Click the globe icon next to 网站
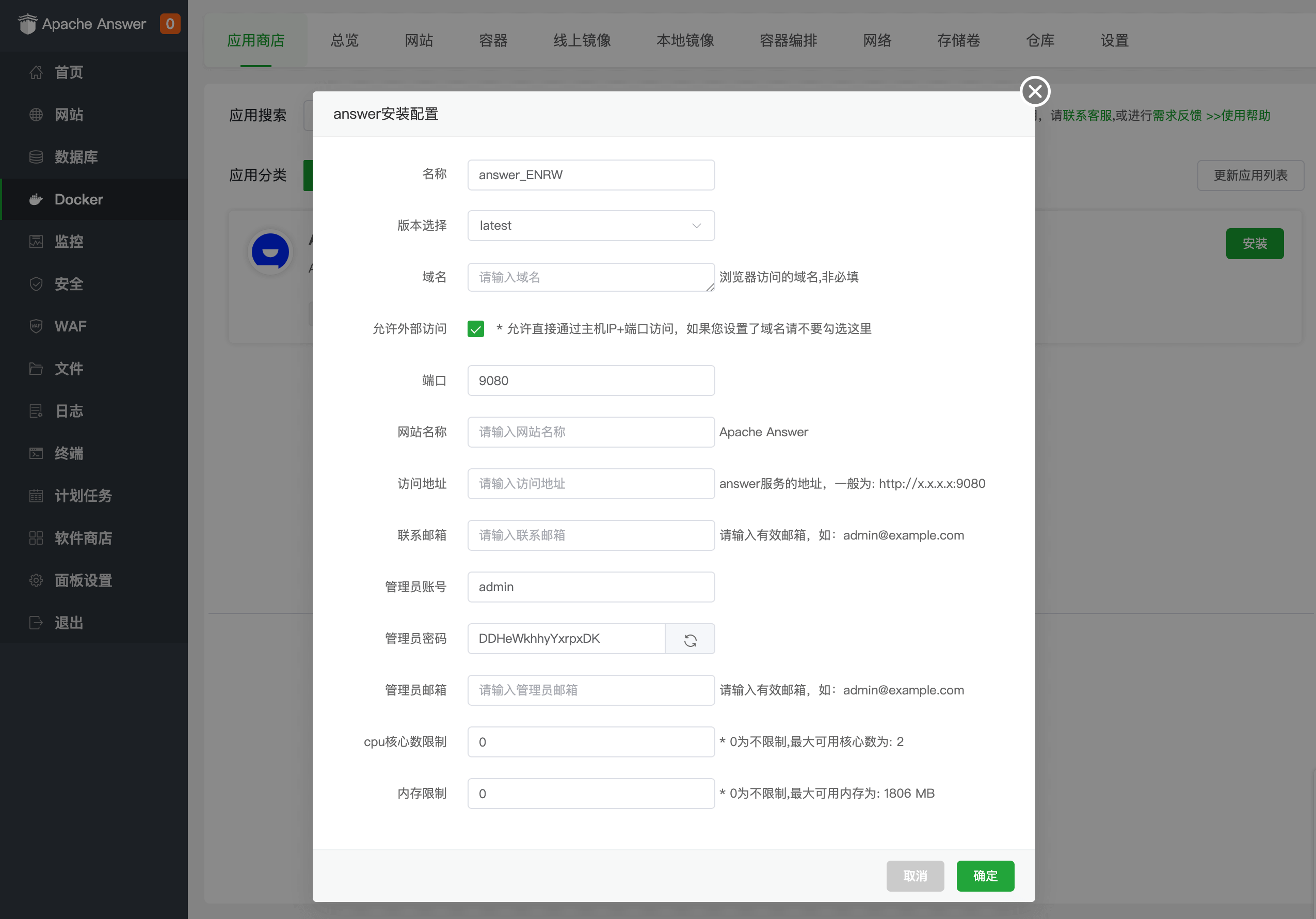This screenshot has height=919, width=1316. coord(36,115)
